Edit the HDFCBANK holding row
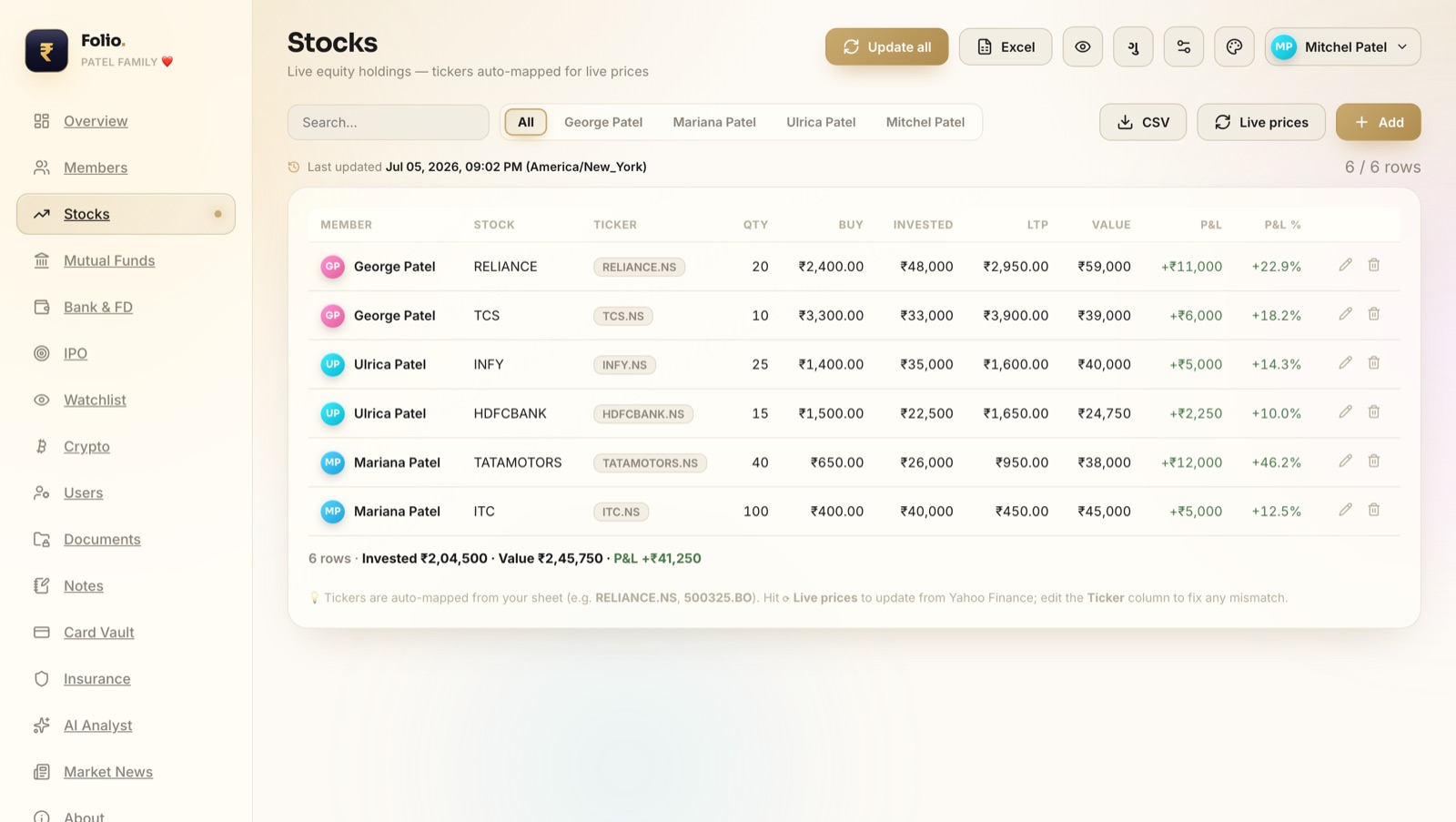 pyautogui.click(x=1345, y=412)
